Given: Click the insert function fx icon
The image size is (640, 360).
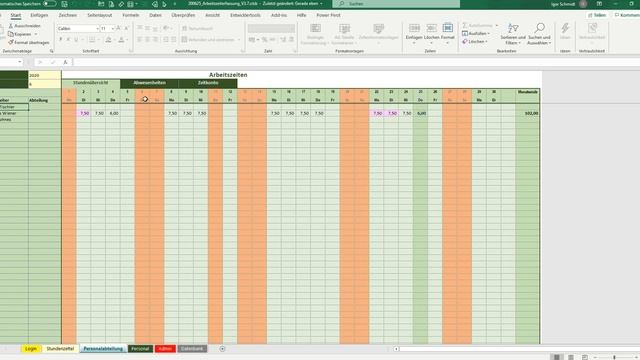Looking at the screenshot, I should click(x=65, y=62).
